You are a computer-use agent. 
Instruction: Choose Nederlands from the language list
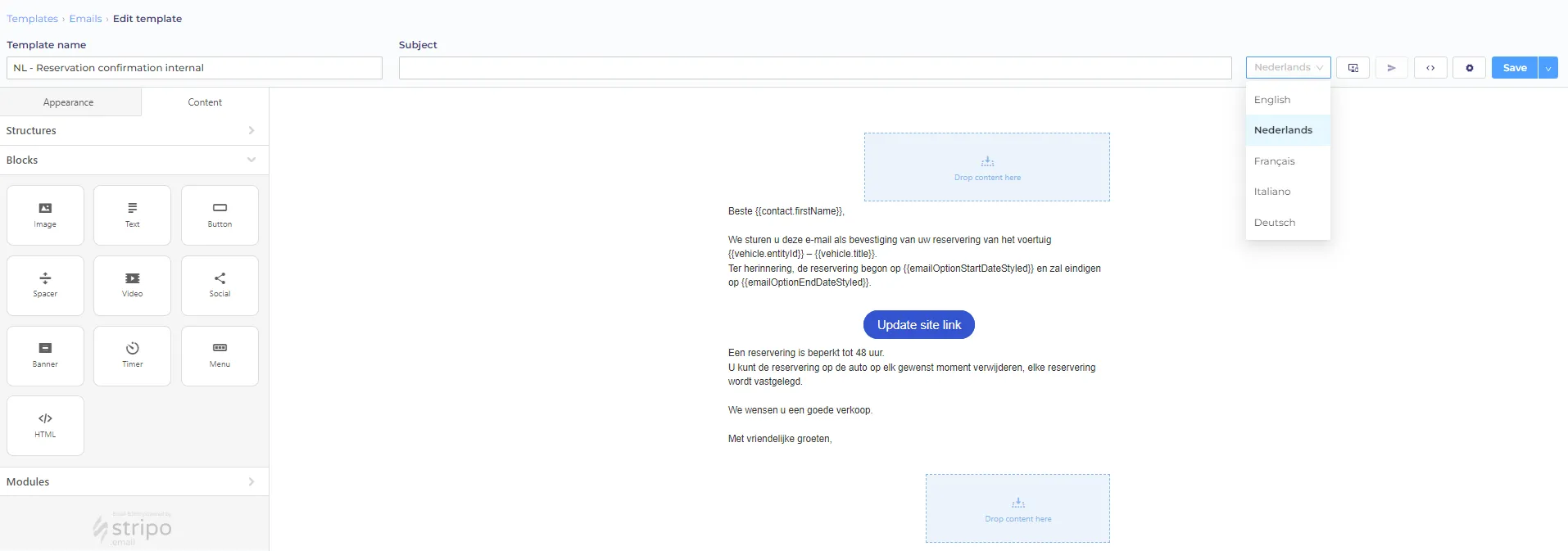point(1288,130)
